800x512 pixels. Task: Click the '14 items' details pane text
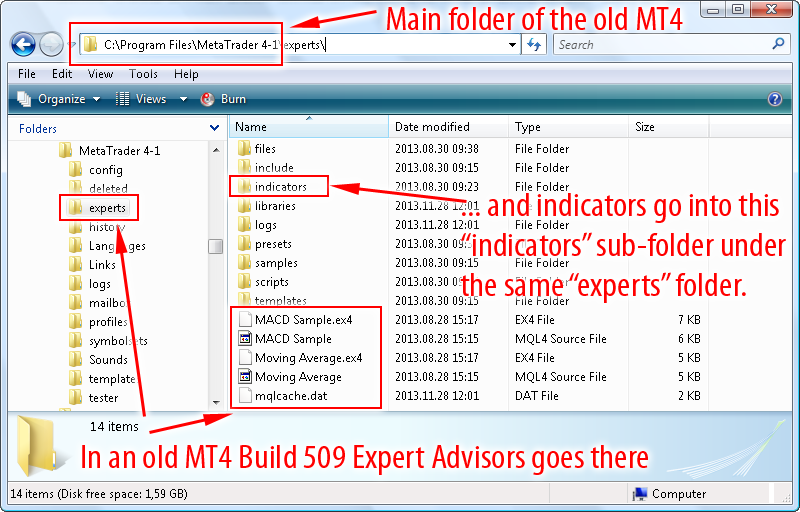[114, 426]
